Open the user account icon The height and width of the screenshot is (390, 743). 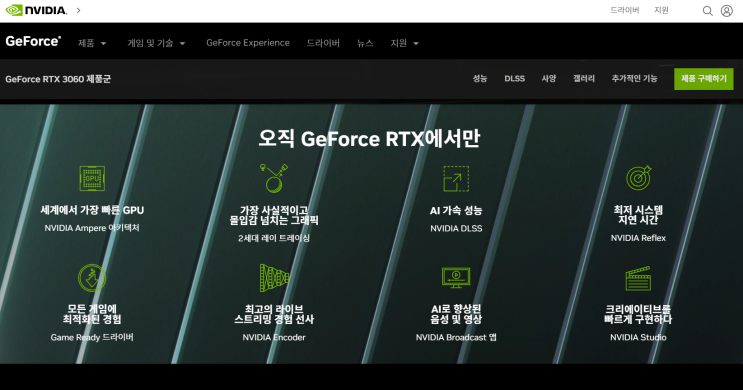pyautogui.click(x=726, y=10)
